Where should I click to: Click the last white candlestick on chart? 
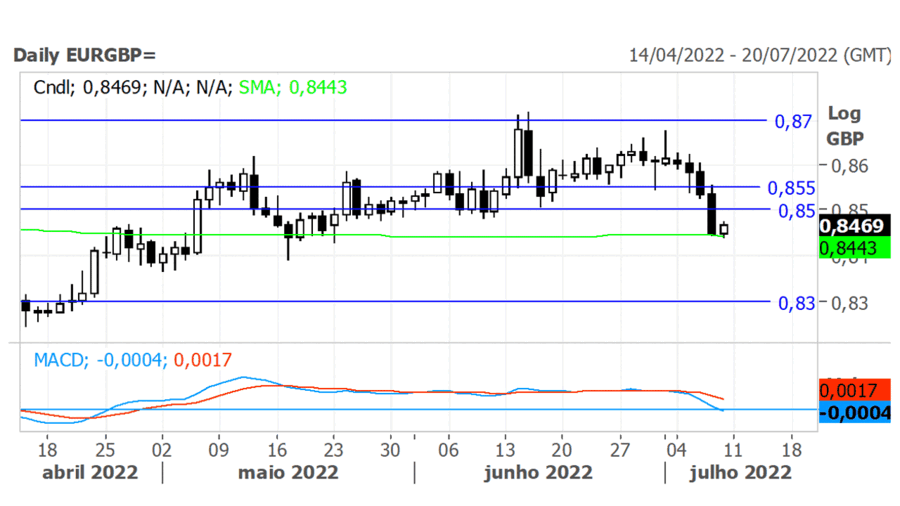[x=724, y=230]
